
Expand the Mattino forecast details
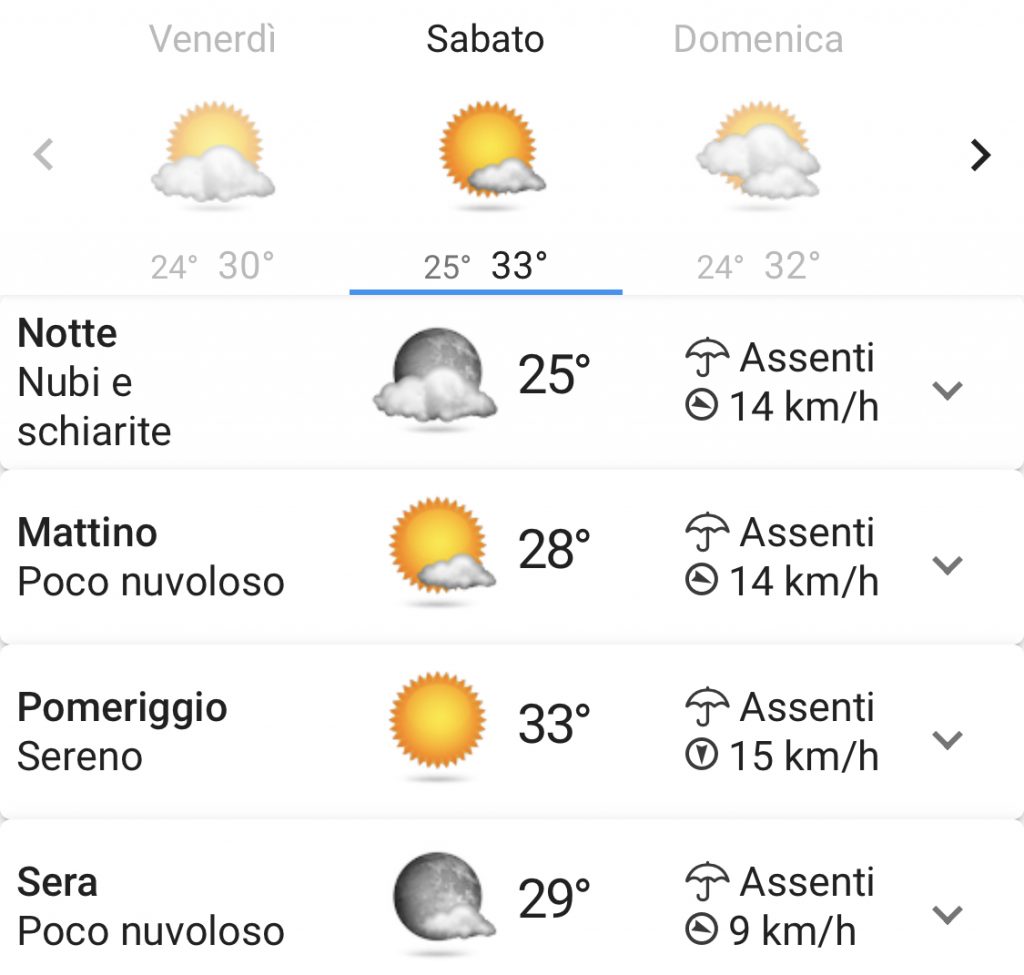click(947, 565)
